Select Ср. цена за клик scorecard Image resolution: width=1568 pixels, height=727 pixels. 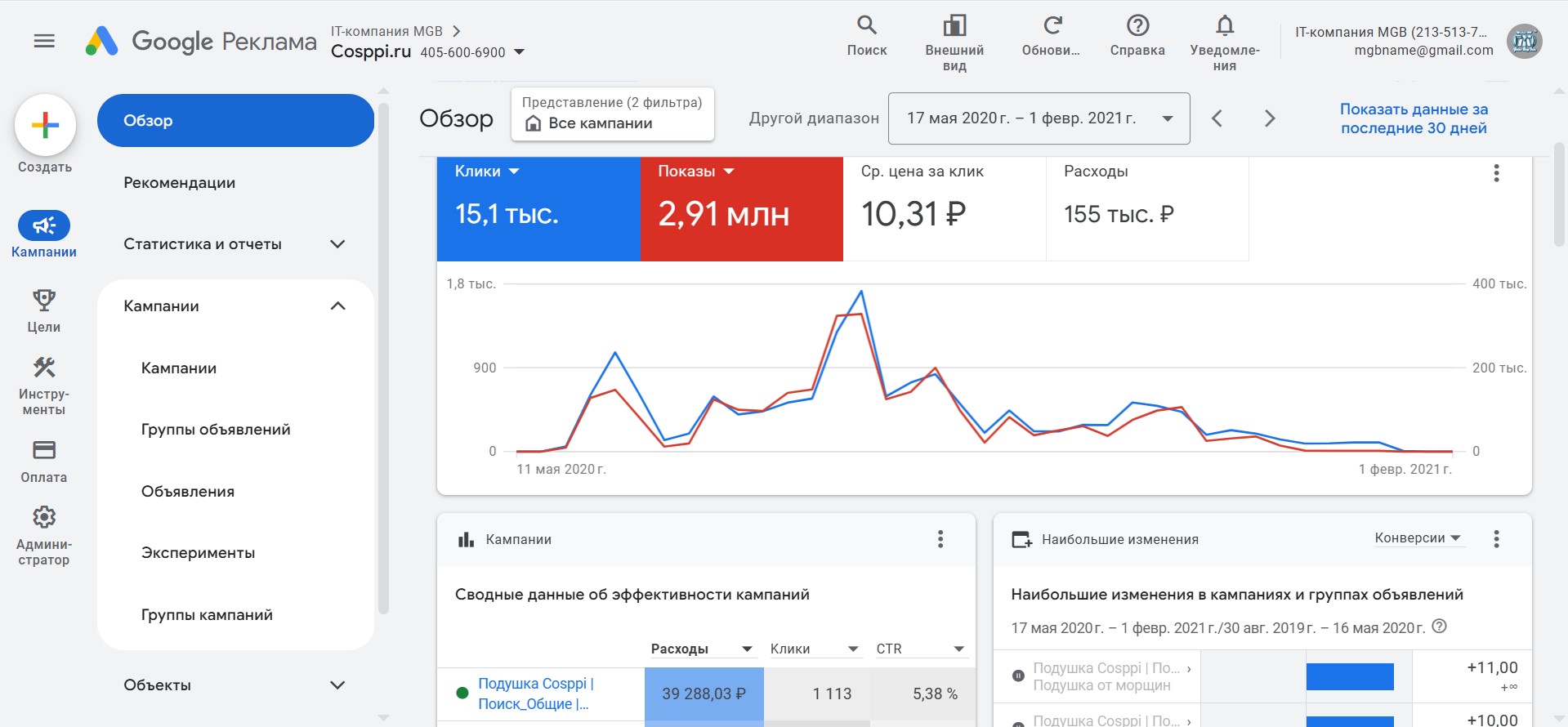pyautogui.click(x=944, y=208)
